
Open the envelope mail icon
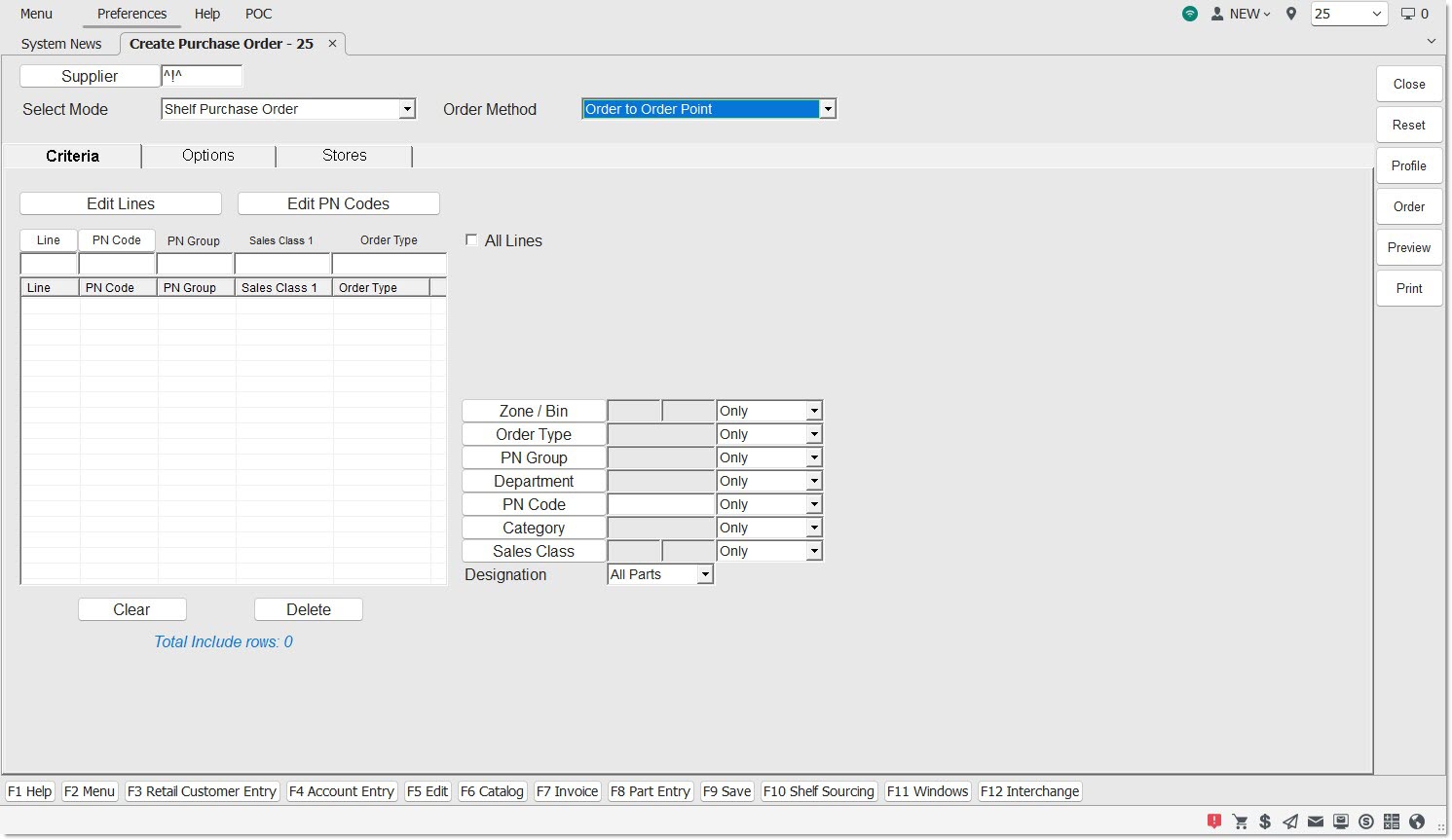(1316, 822)
